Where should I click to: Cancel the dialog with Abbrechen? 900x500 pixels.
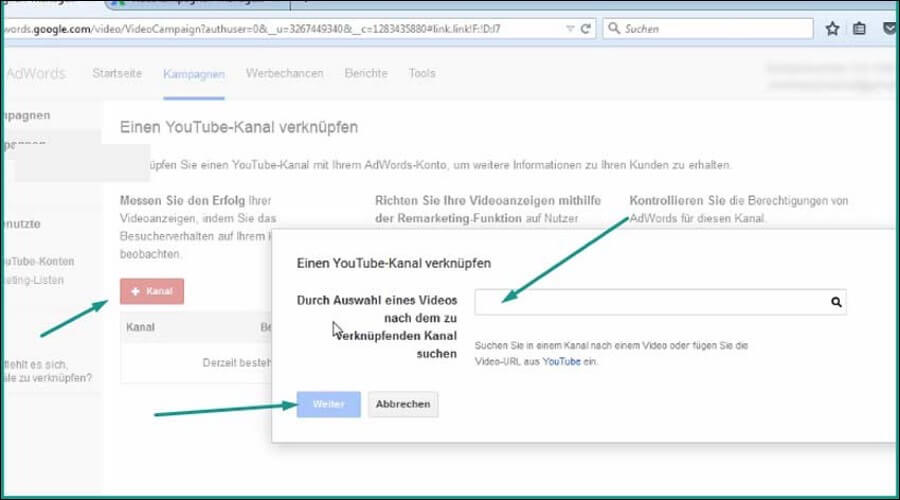click(x=403, y=404)
